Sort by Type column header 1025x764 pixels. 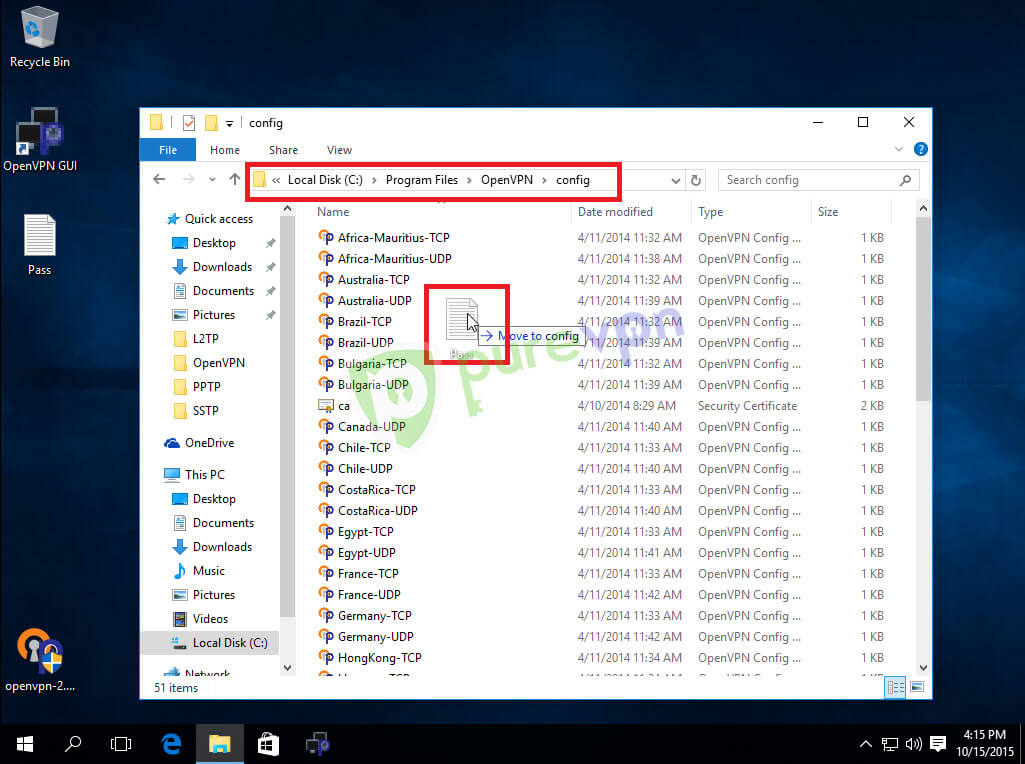coord(711,212)
